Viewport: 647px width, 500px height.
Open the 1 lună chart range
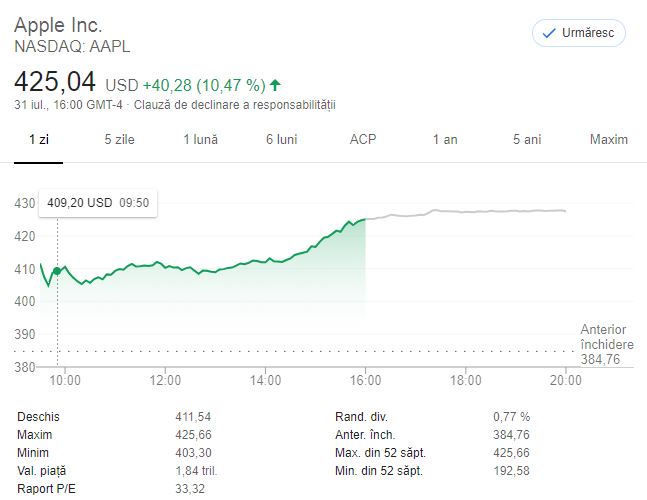point(201,139)
